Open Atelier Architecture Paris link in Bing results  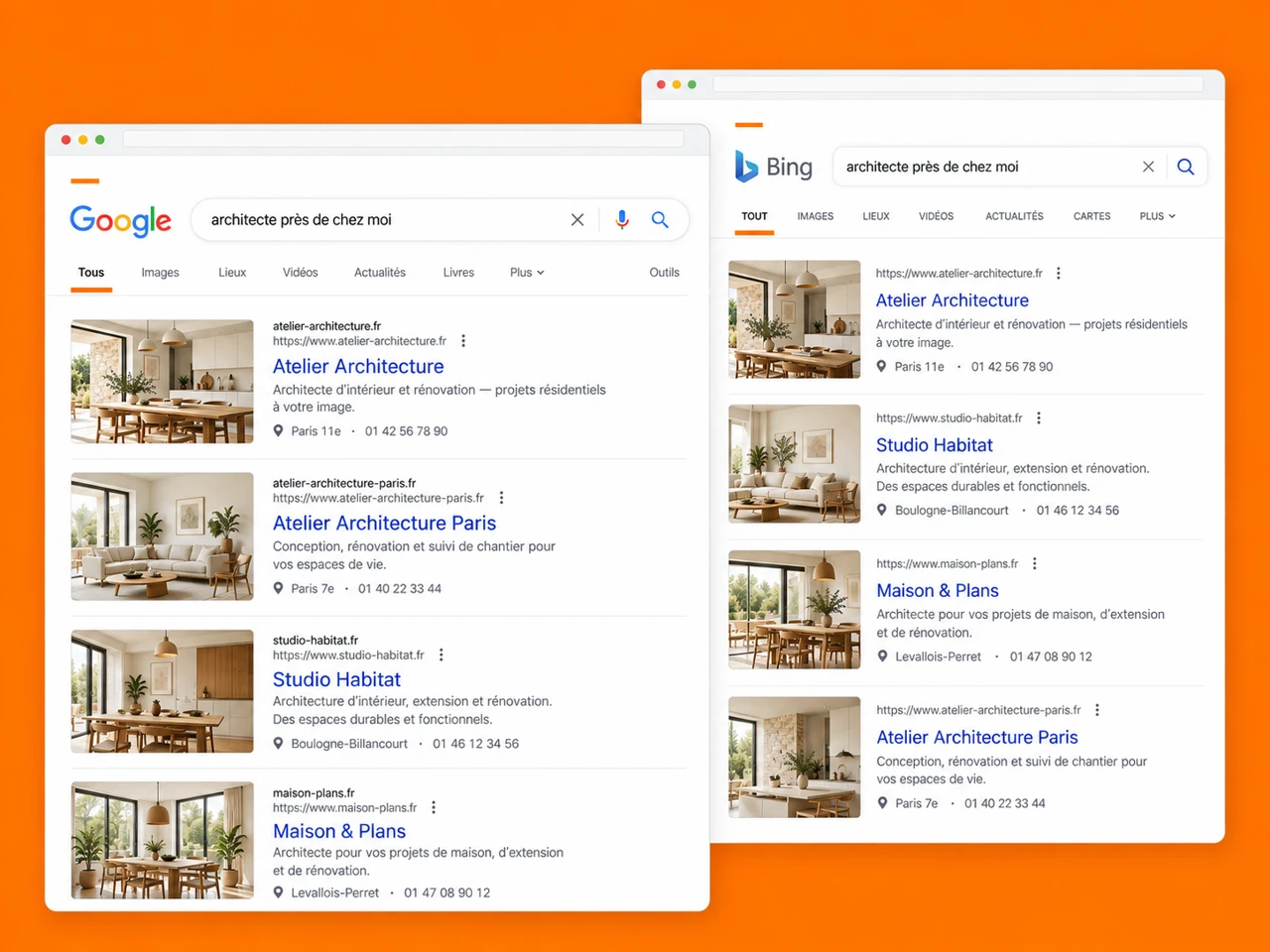coord(977,737)
